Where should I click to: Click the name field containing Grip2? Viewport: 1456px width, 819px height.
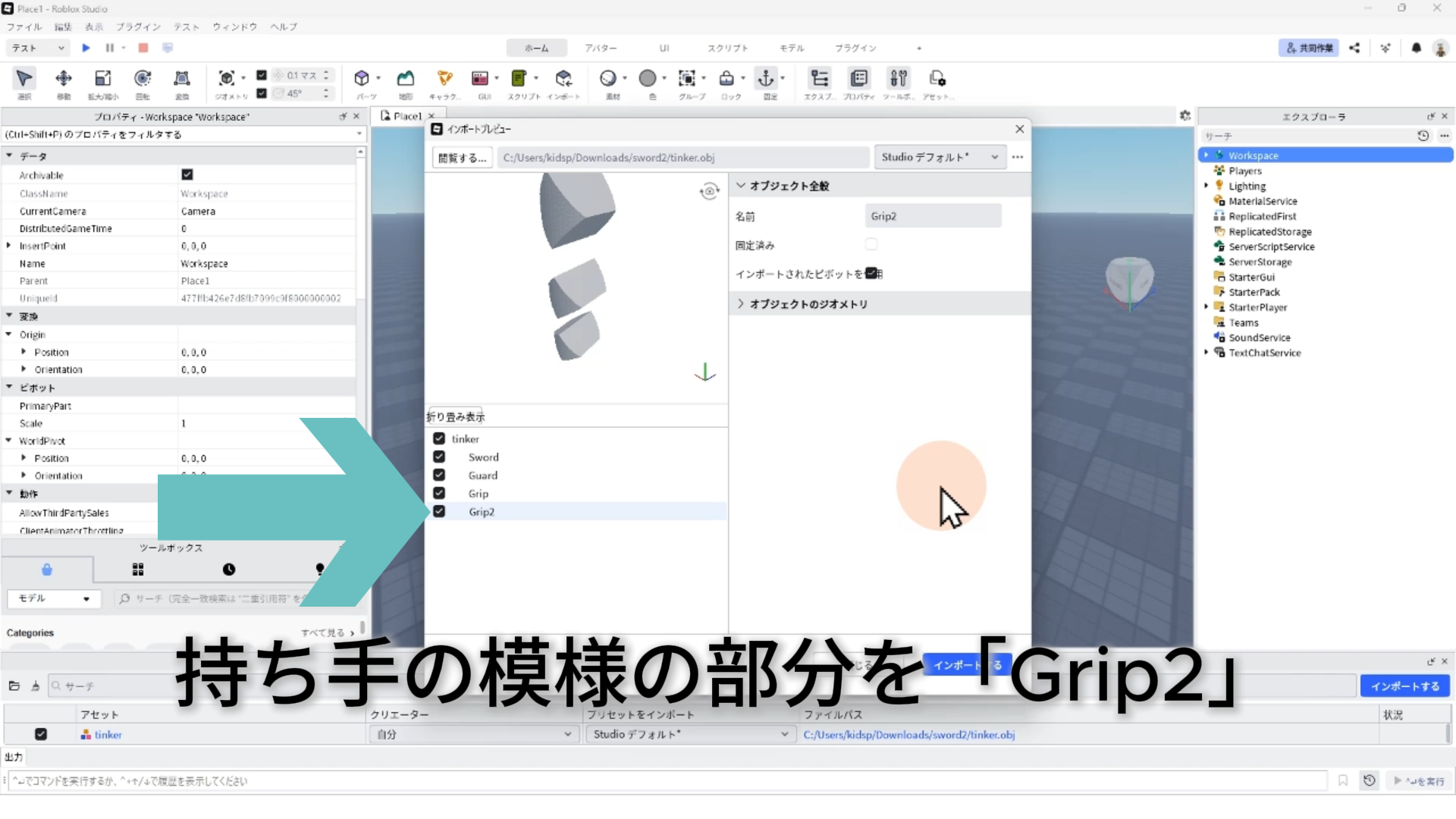point(933,216)
